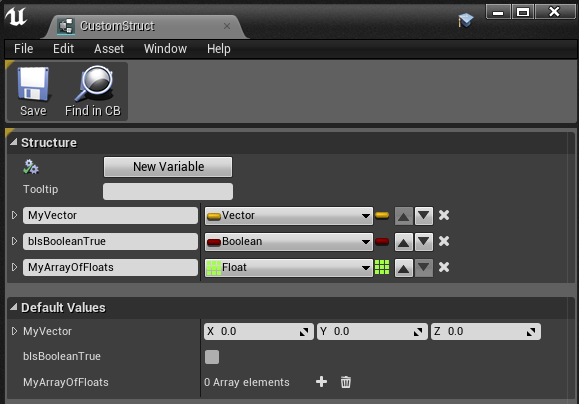
Task: Remove the bIsBooleanTrue variable row
Action: coord(444,242)
